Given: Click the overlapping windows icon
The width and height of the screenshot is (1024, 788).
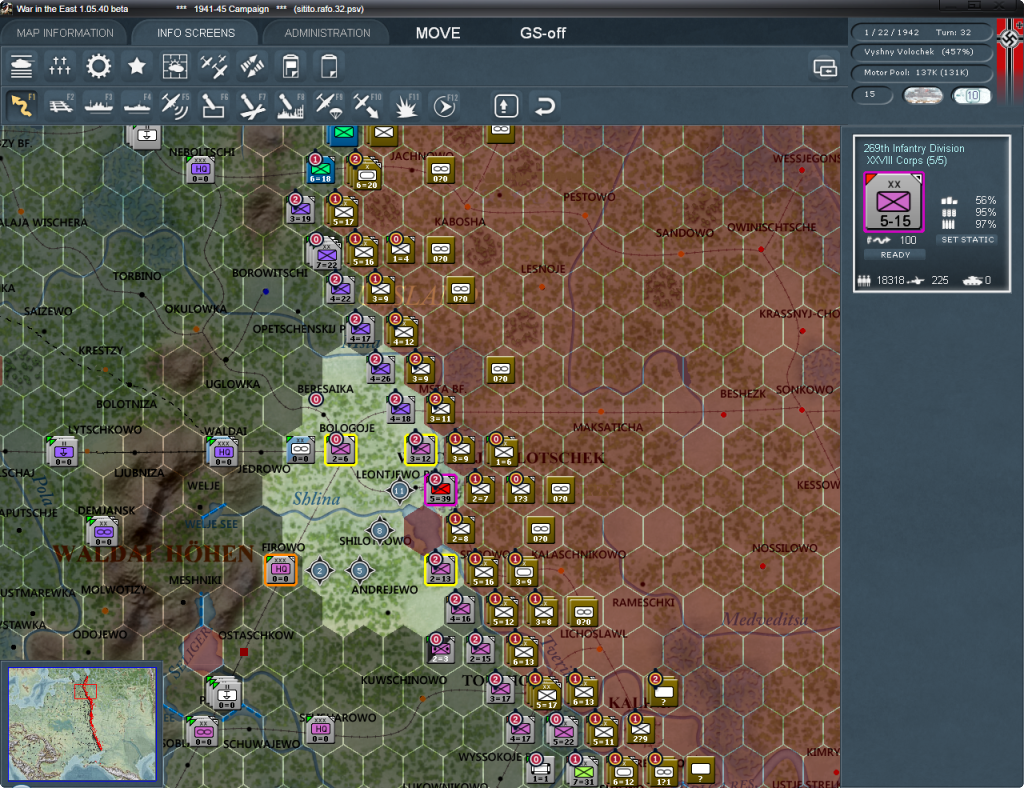Looking at the screenshot, I should (x=825, y=67).
